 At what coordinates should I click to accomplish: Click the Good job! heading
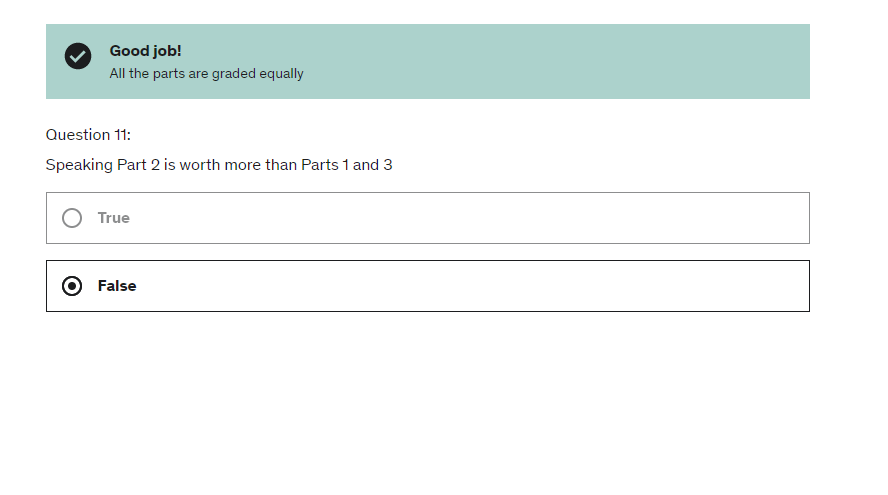pyautogui.click(x=145, y=51)
